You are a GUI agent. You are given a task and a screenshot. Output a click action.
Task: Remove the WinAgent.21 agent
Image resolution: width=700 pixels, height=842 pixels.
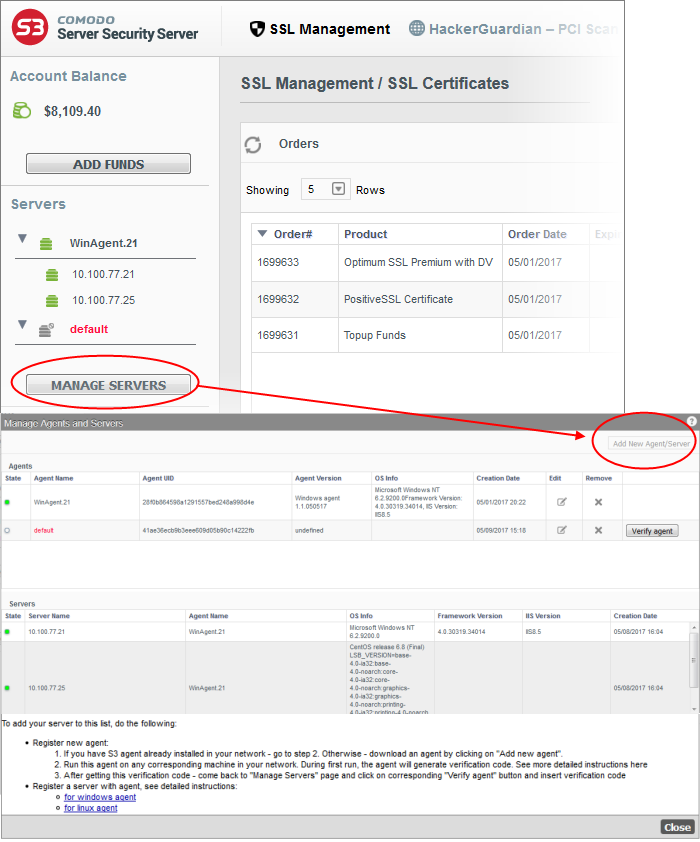tap(599, 502)
